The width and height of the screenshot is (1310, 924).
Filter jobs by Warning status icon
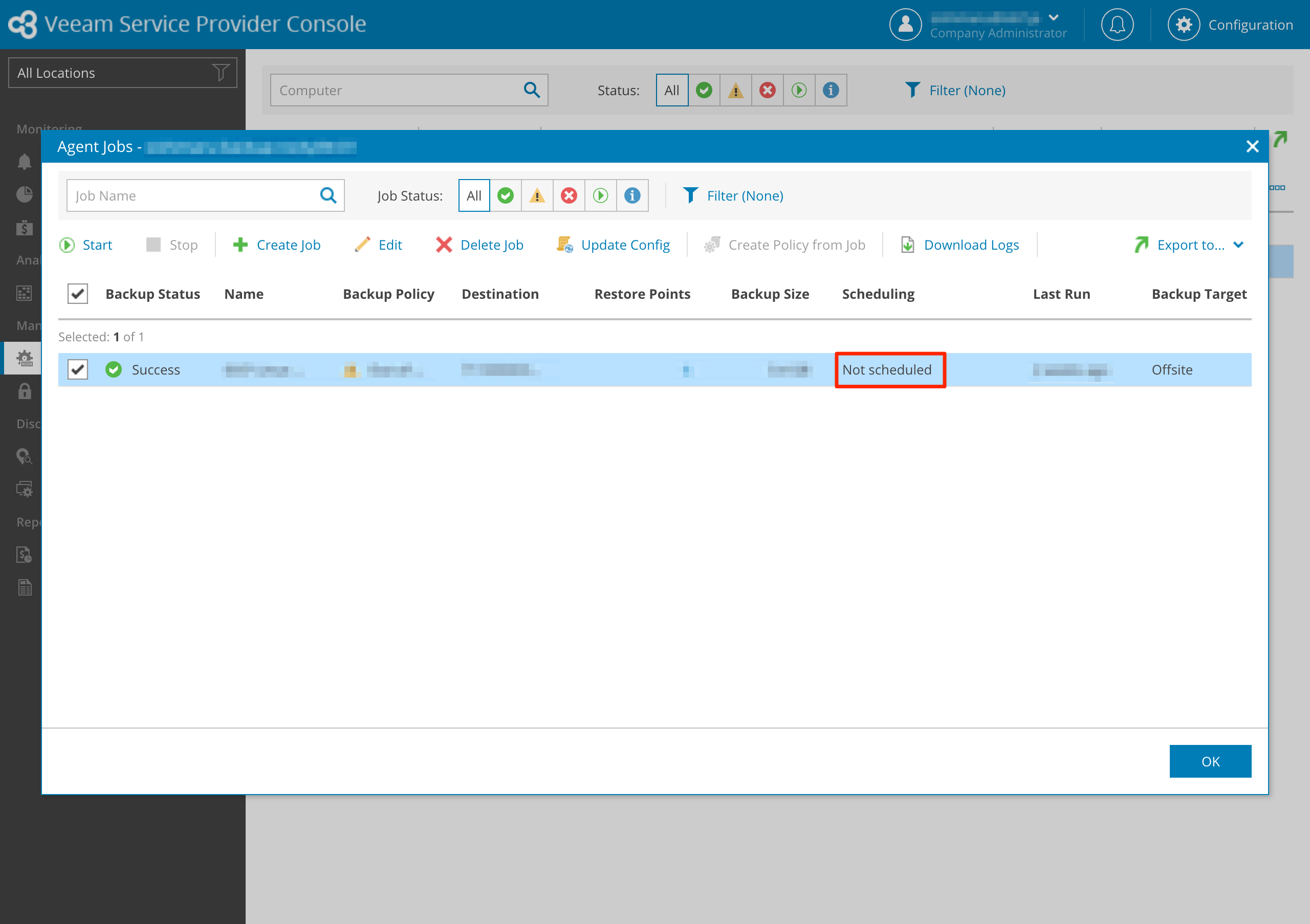[x=537, y=195]
